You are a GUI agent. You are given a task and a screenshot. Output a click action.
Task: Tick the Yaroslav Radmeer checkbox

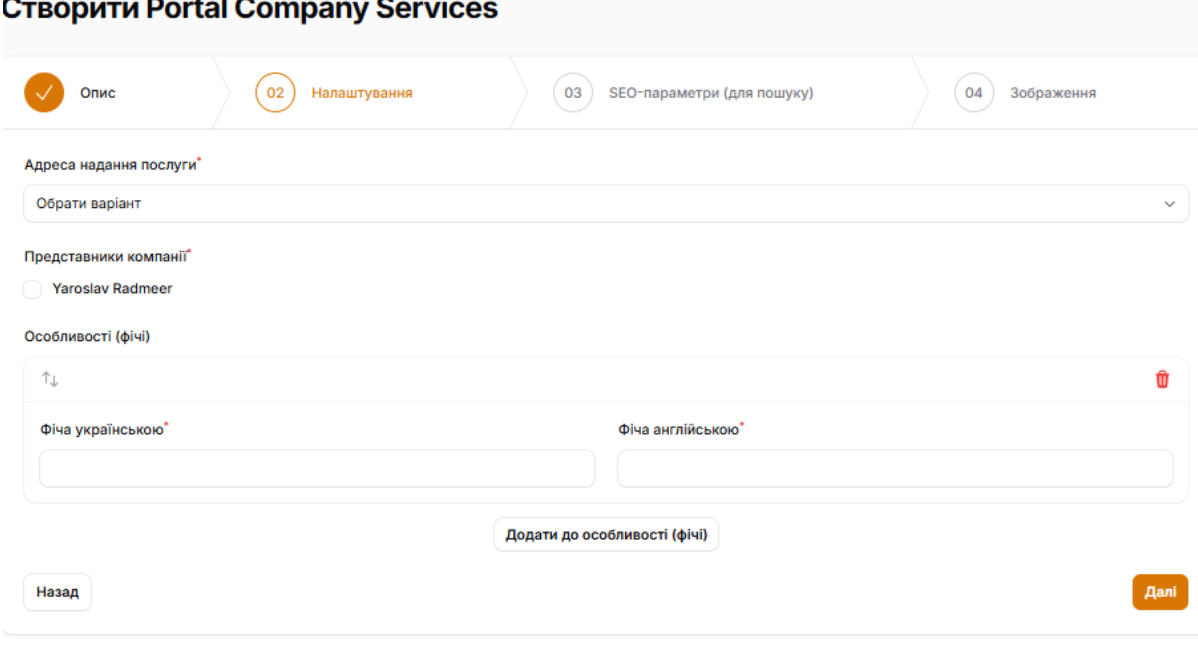pos(33,289)
